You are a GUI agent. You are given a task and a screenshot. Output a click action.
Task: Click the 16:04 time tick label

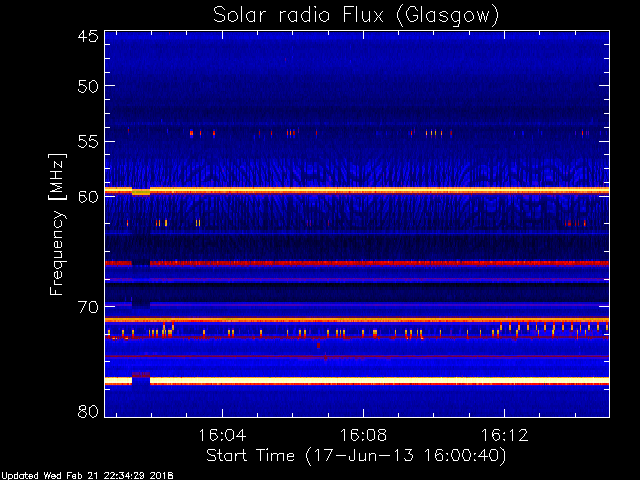[222, 435]
